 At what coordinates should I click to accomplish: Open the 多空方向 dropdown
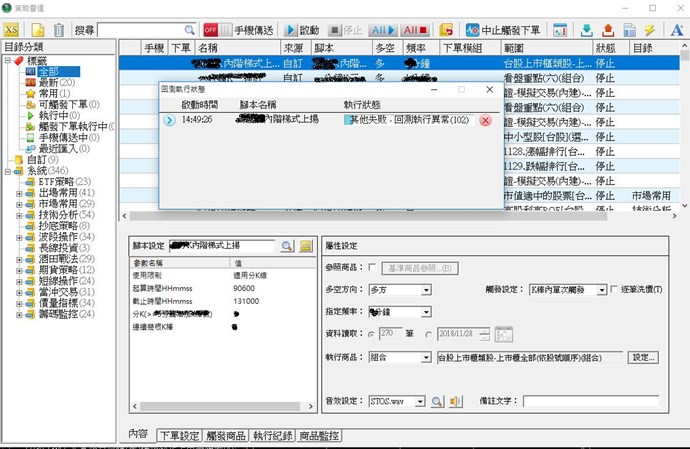[x=426, y=290]
